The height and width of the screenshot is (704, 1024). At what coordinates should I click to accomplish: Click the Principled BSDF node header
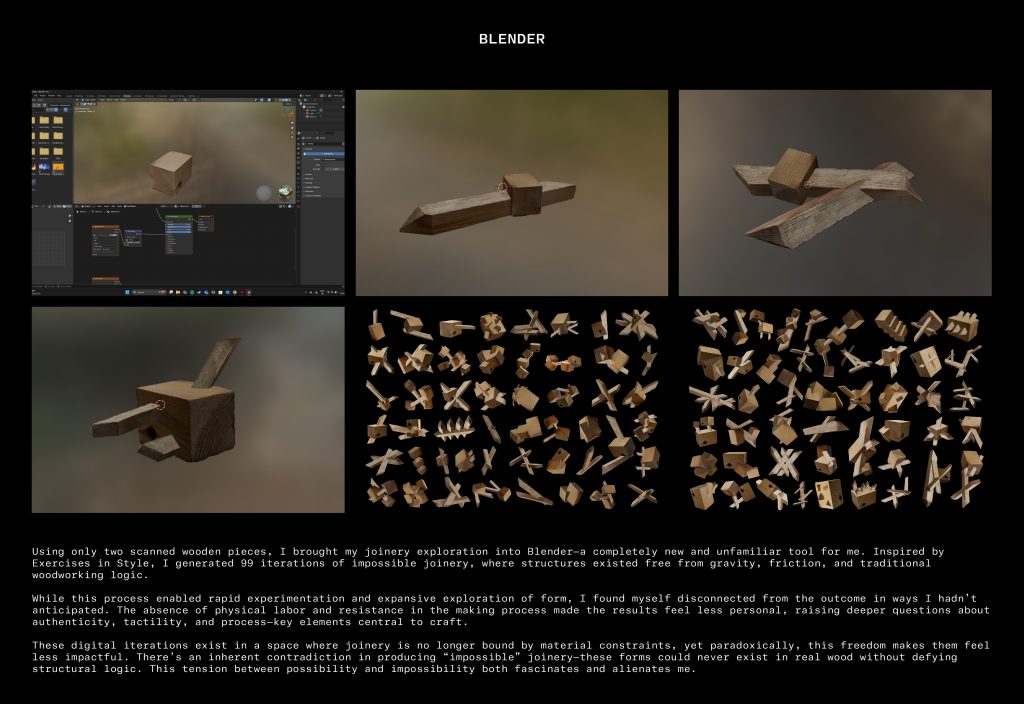[x=179, y=215]
